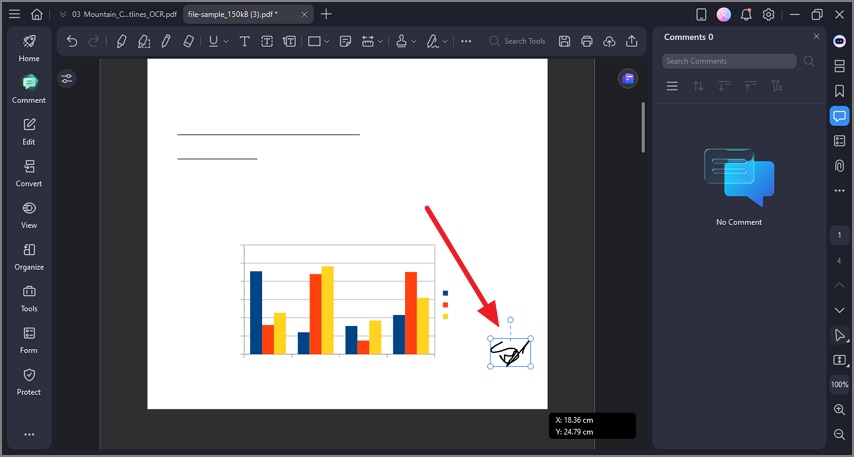Select the Stamp tool
854x457 pixels.
tap(401, 41)
